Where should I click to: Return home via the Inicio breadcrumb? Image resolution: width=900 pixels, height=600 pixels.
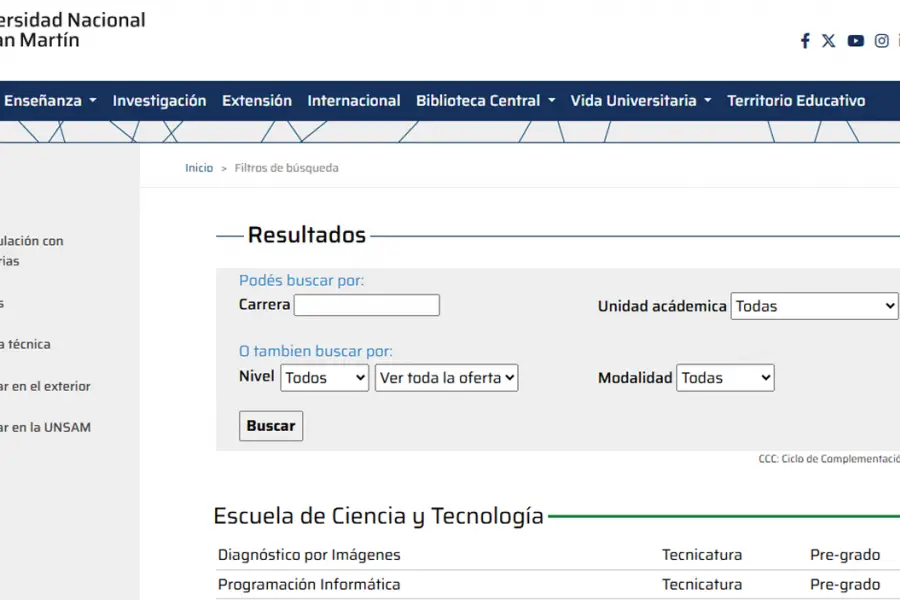(x=198, y=168)
